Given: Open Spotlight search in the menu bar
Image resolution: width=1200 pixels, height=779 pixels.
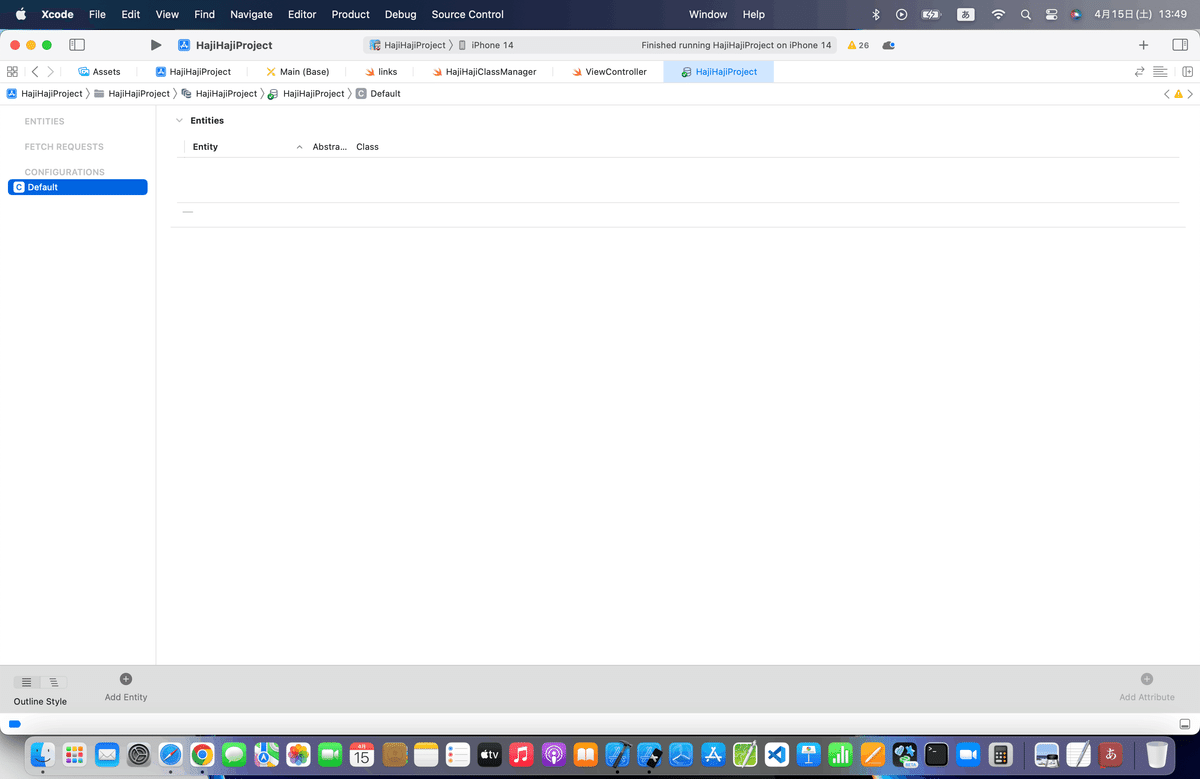Looking at the screenshot, I should coord(1025,14).
